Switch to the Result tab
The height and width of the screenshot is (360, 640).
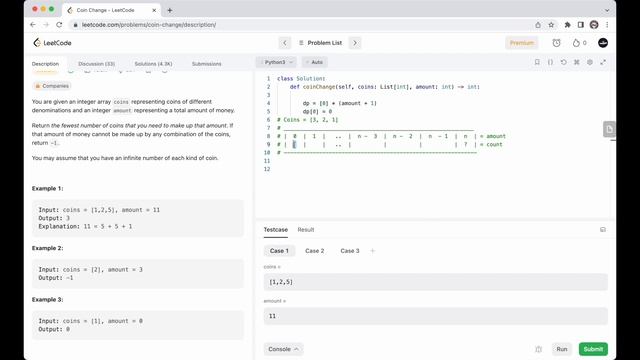click(306, 230)
